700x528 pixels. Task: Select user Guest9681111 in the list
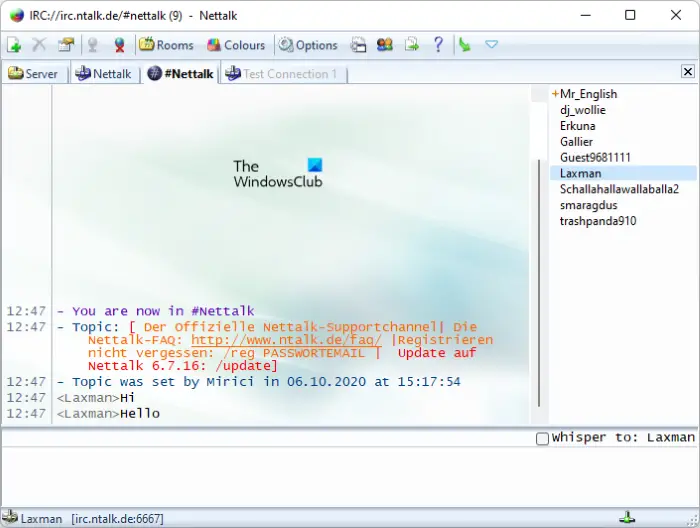point(595,158)
